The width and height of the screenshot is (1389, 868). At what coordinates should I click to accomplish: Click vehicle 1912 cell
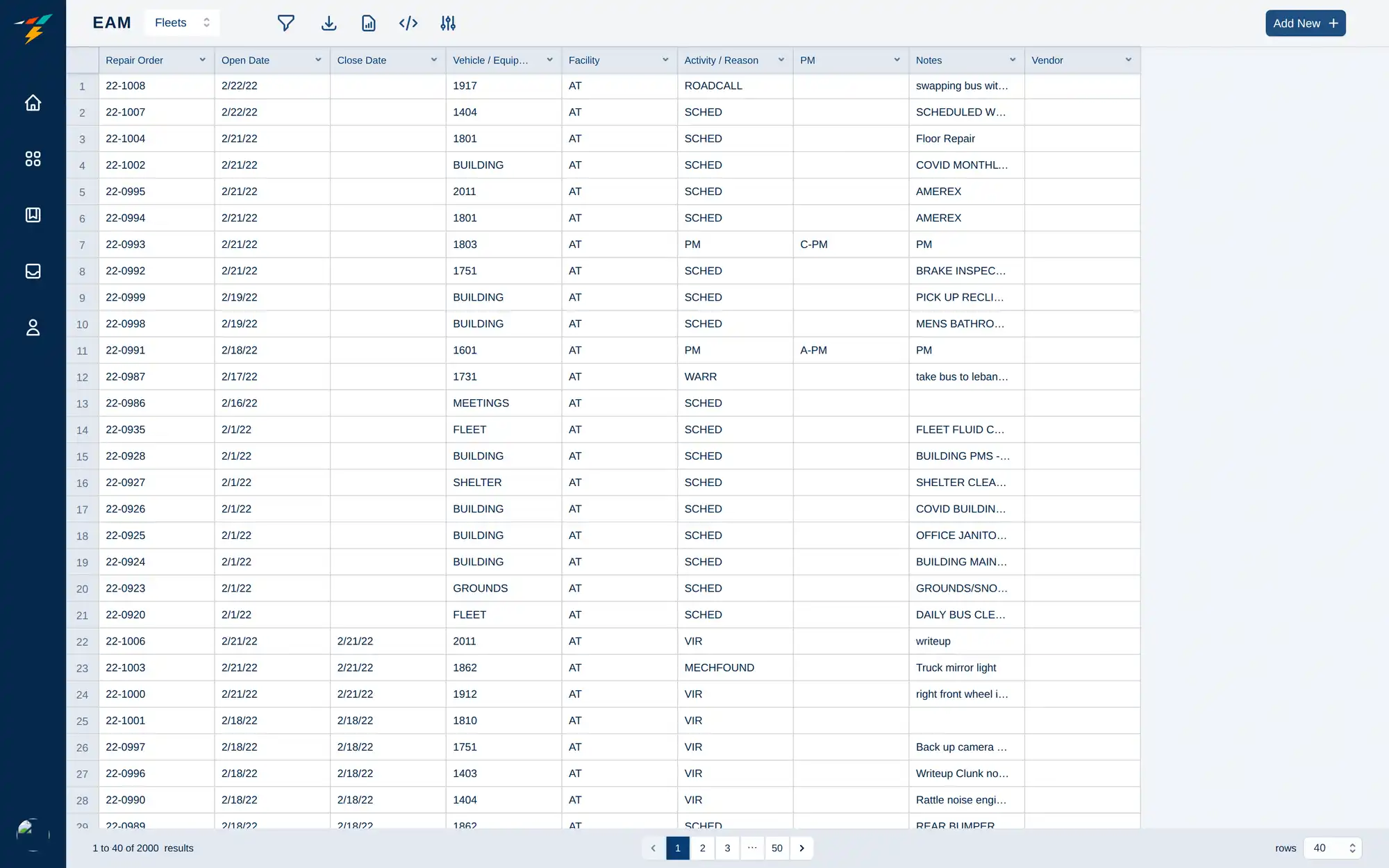click(504, 694)
